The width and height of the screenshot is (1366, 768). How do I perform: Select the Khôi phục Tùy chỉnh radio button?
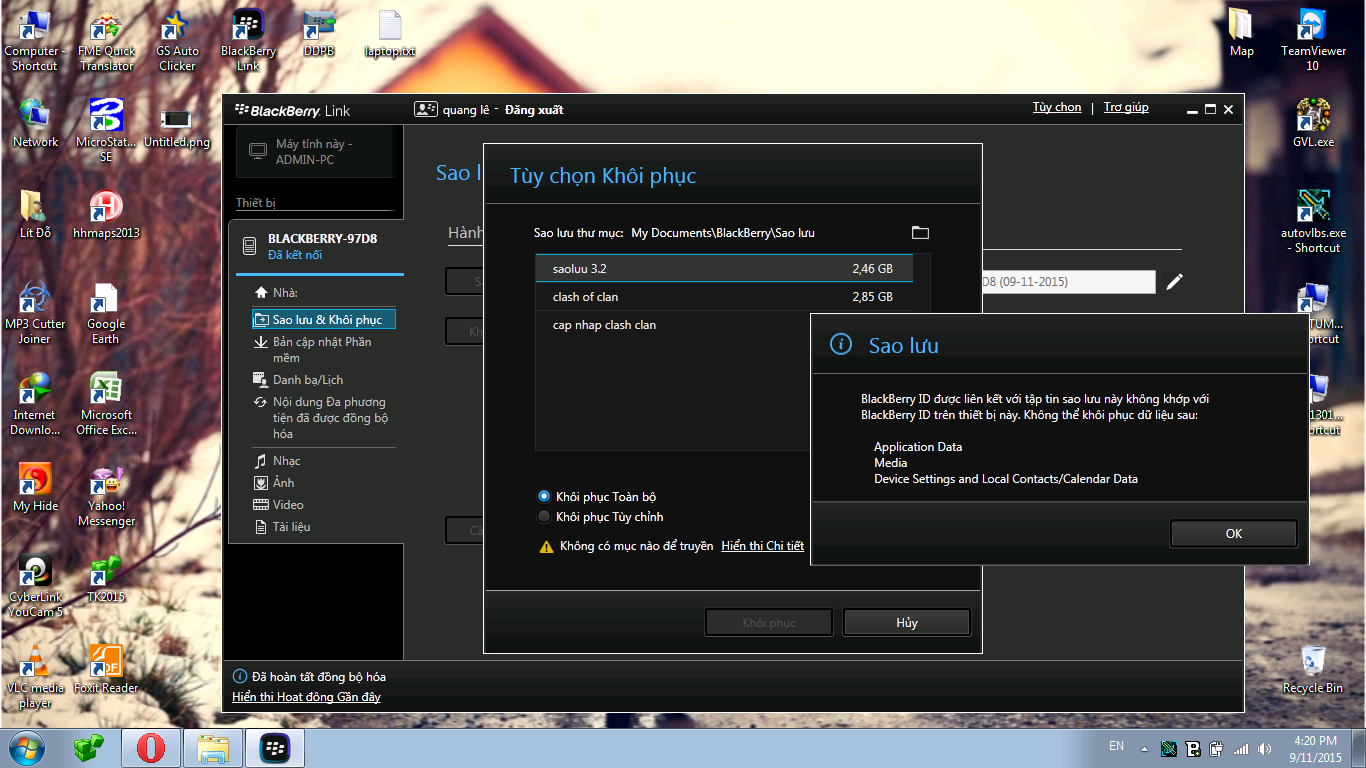[544, 517]
